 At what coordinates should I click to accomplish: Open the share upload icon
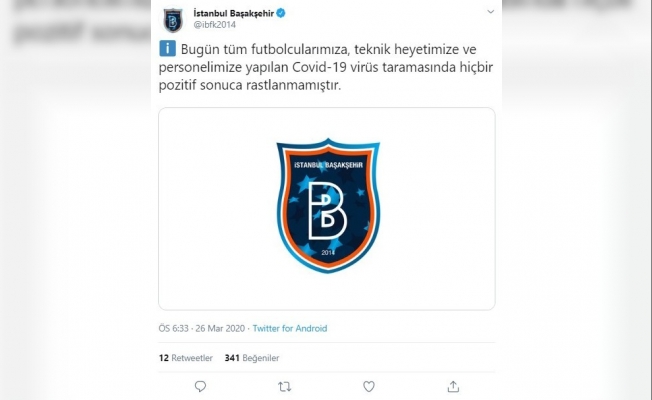(x=453, y=387)
